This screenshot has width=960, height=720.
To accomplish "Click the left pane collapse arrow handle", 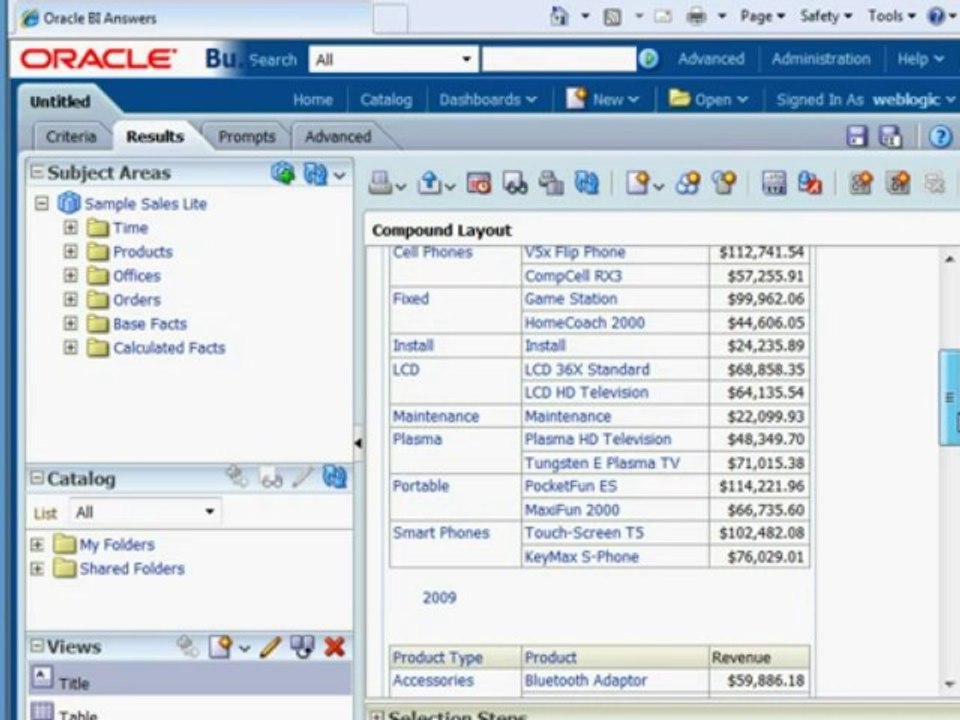I will [x=358, y=442].
